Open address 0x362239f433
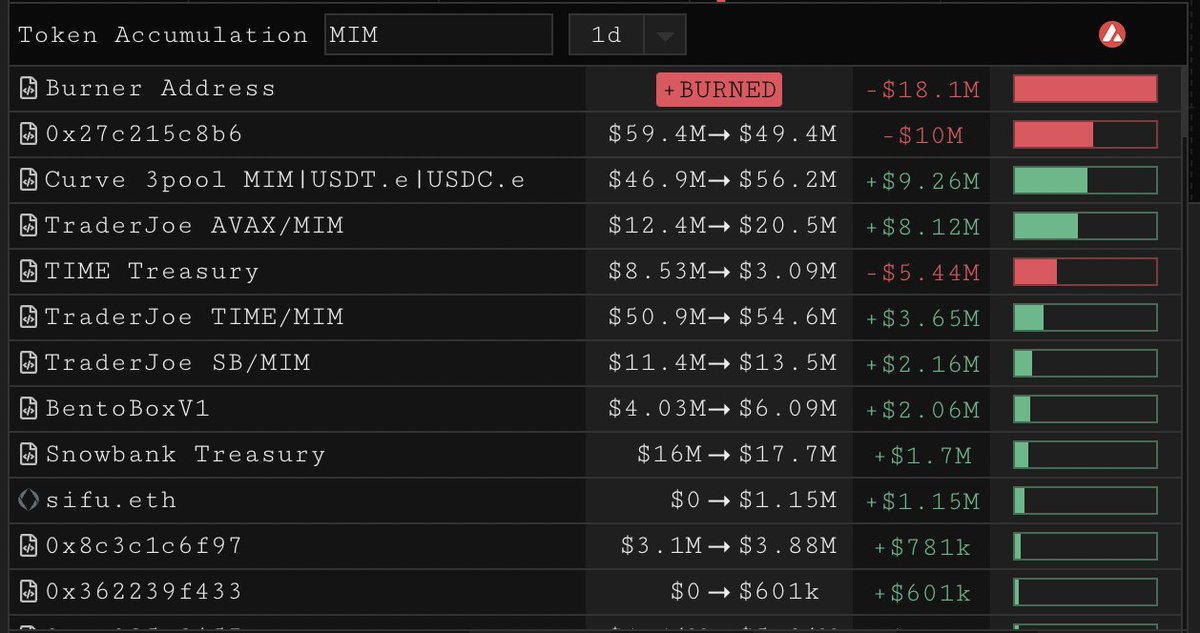 144,592
